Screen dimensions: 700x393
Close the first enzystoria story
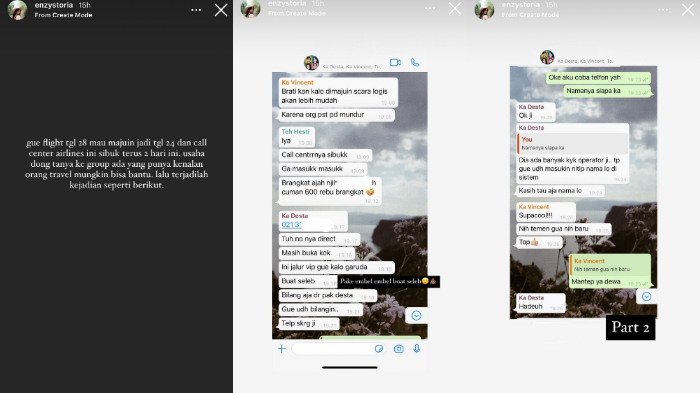coord(221,10)
